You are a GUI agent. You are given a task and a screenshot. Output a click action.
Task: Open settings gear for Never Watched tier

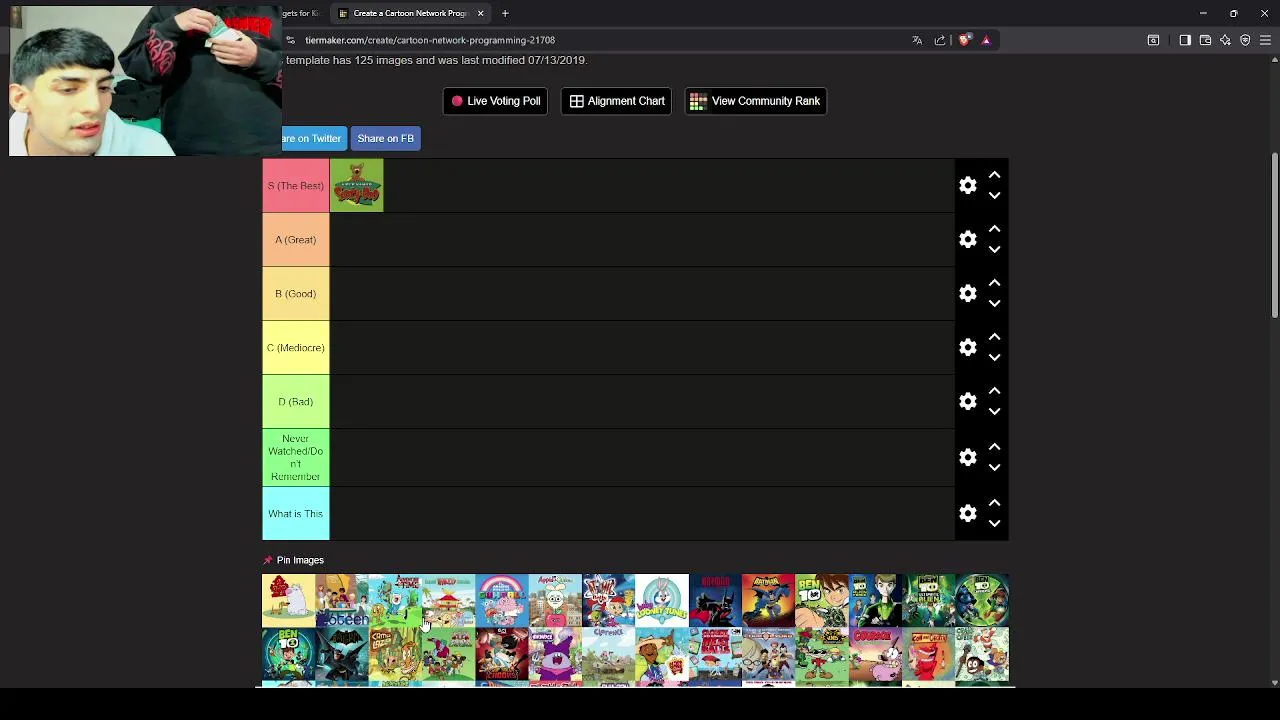click(x=967, y=457)
